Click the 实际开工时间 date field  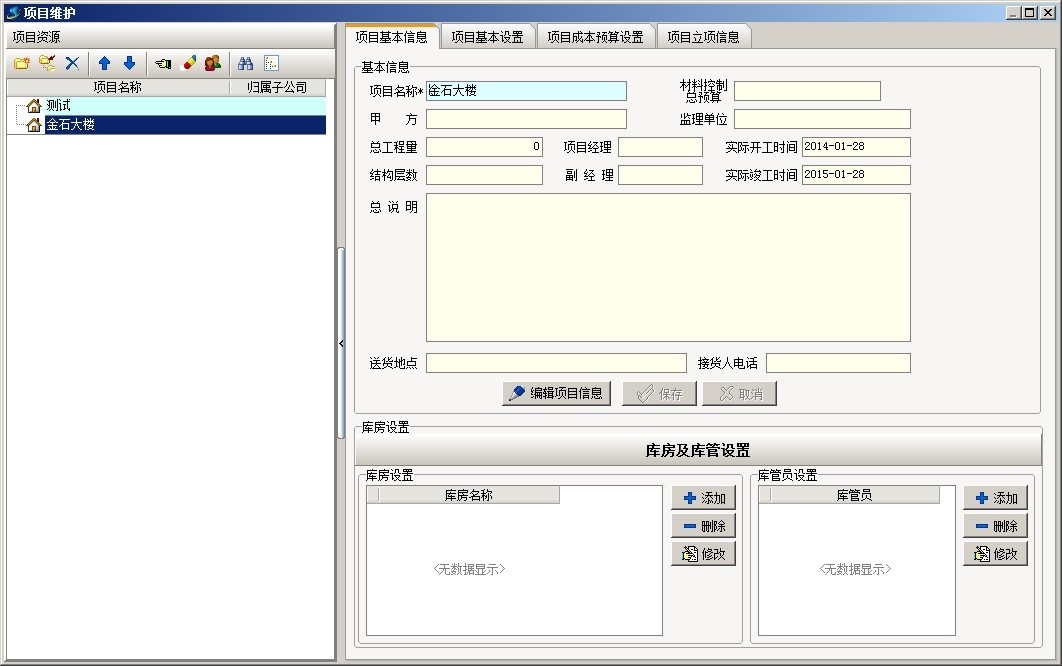(856, 147)
